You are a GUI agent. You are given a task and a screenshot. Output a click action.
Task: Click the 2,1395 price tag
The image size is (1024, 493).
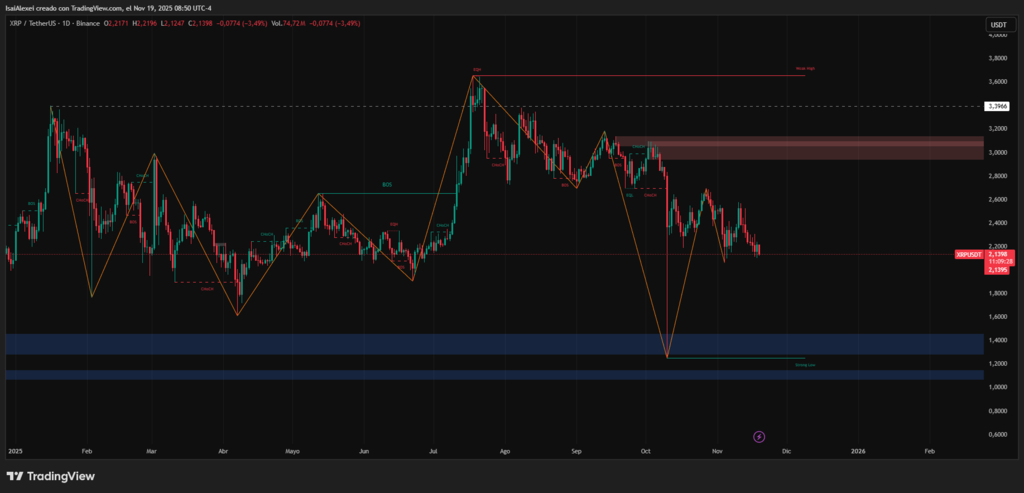(x=997, y=270)
